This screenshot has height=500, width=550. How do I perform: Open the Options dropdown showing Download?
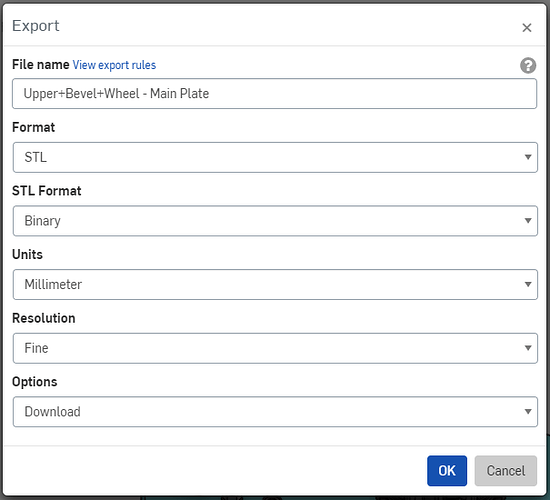click(x=275, y=412)
